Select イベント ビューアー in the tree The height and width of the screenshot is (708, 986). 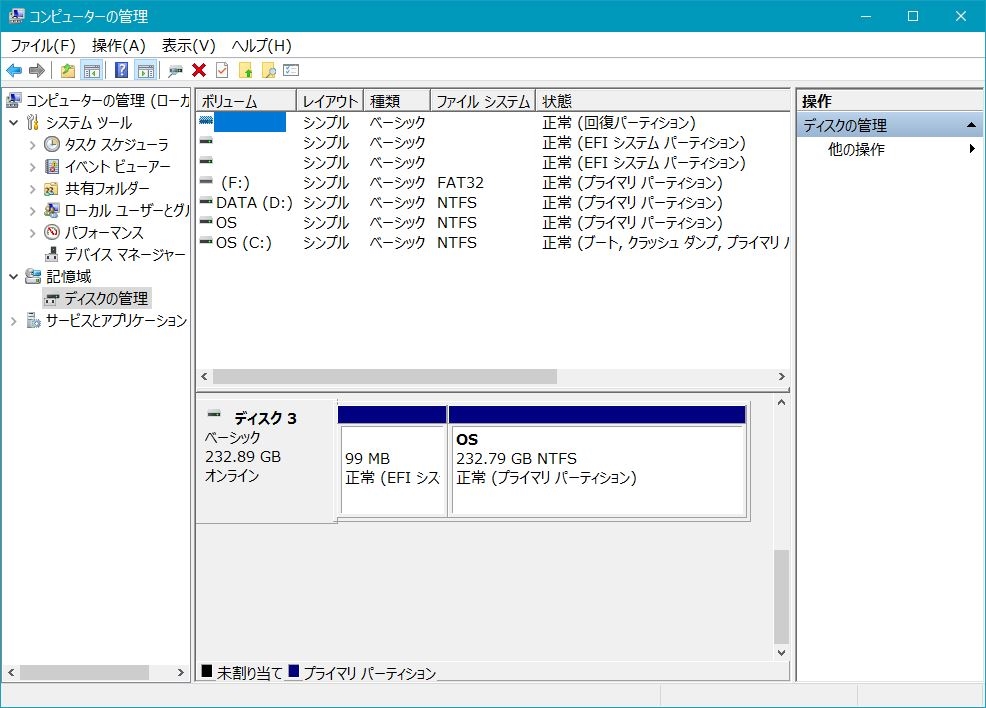coord(118,167)
